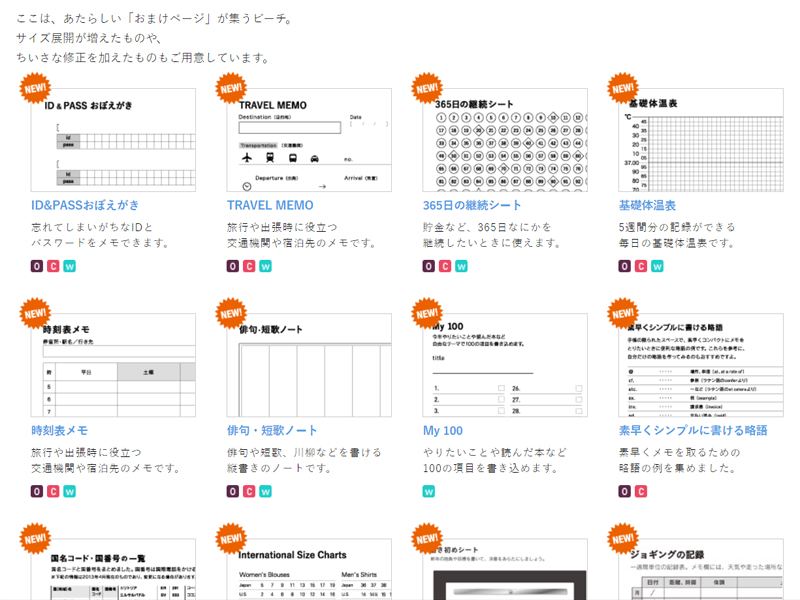The height and width of the screenshot is (600, 800).
Task: Open the 時刻表メモ link
Action: click(x=59, y=431)
